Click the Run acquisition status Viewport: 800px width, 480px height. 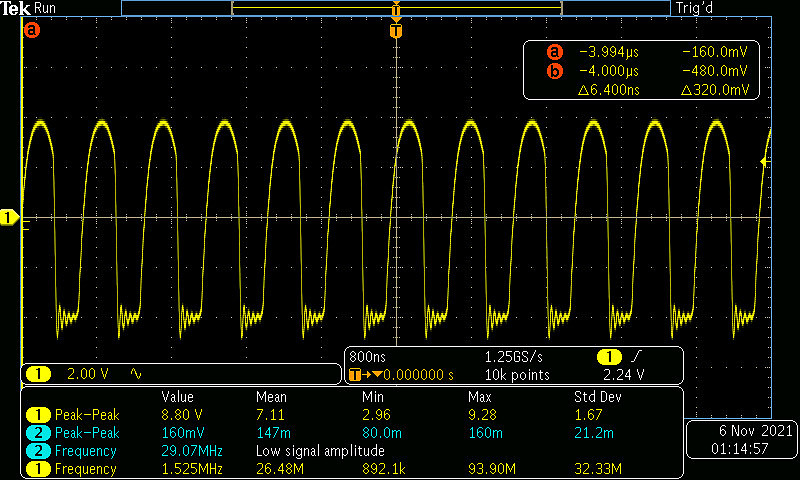45,8
